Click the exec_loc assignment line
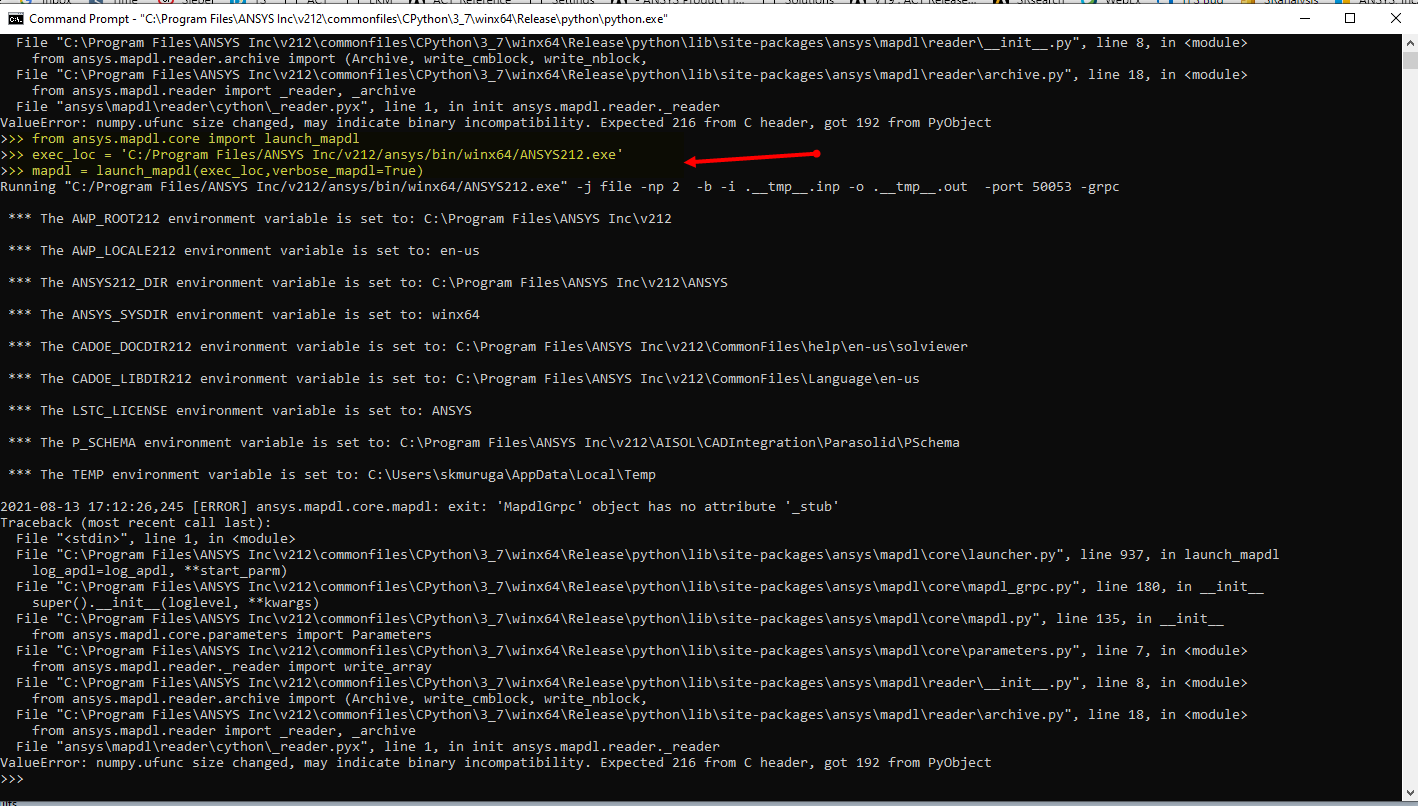The width and height of the screenshot is (1418, 806). pos(312,155)
